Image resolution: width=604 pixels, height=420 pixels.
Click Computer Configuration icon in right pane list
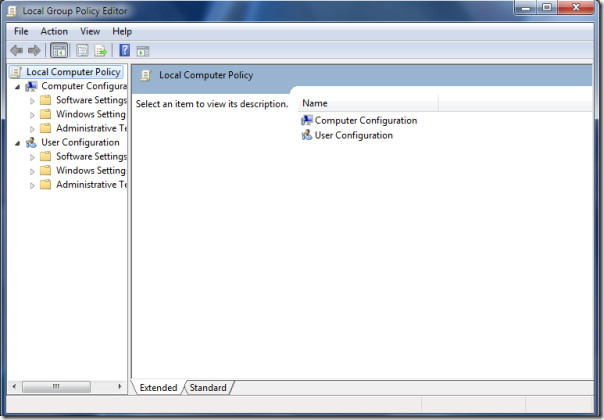[307, 120]
